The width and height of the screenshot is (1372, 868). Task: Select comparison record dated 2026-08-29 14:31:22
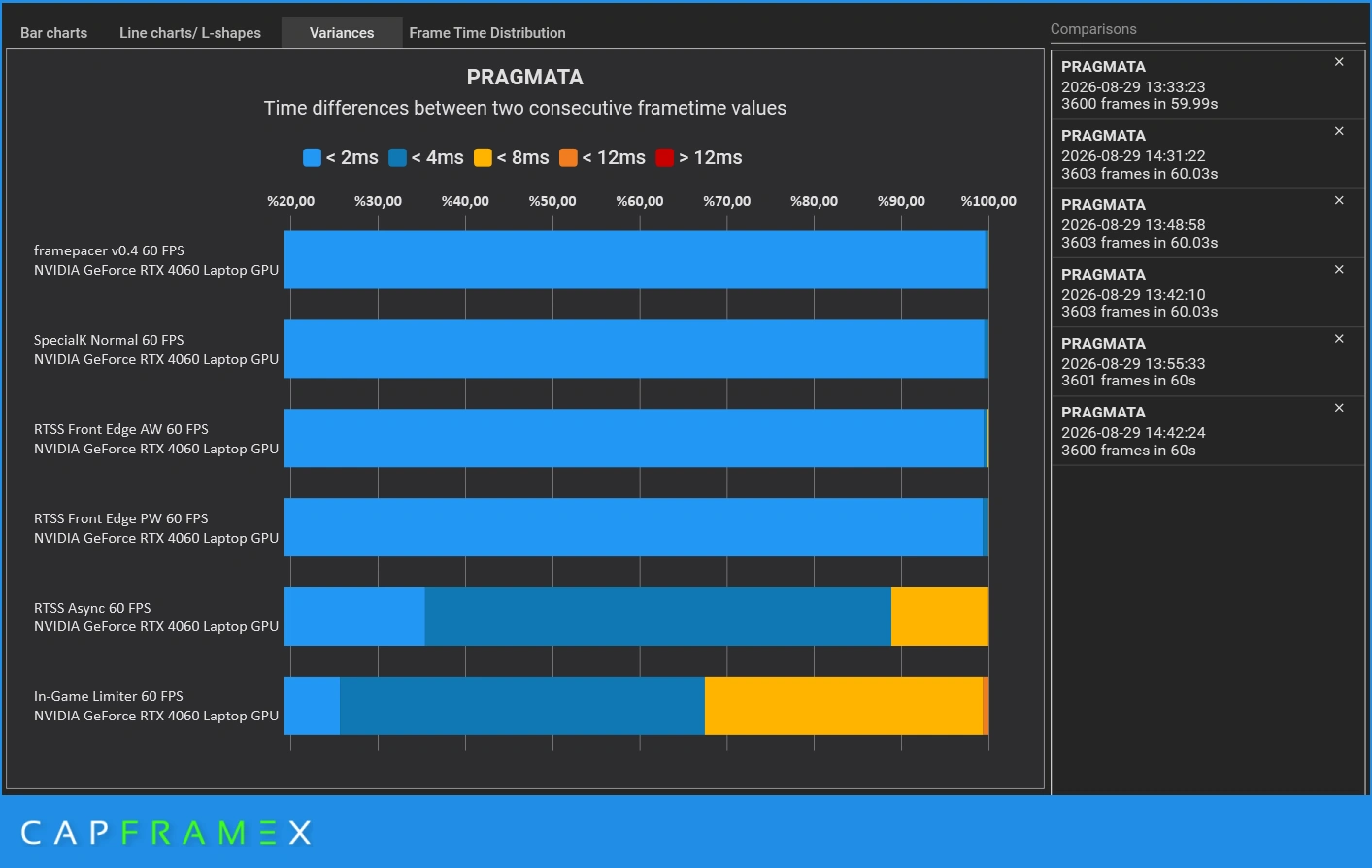(x=1207, y=154)
